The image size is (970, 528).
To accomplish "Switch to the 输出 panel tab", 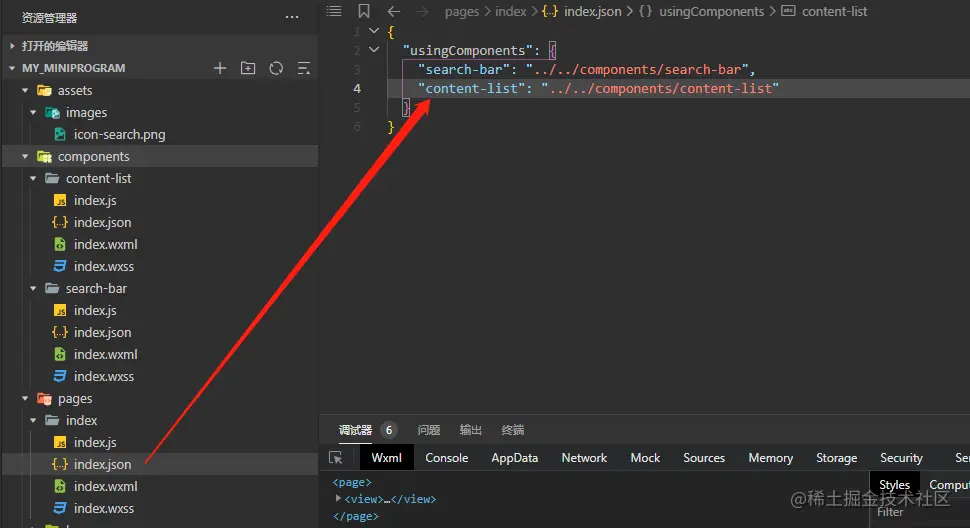I will [471, 430].
